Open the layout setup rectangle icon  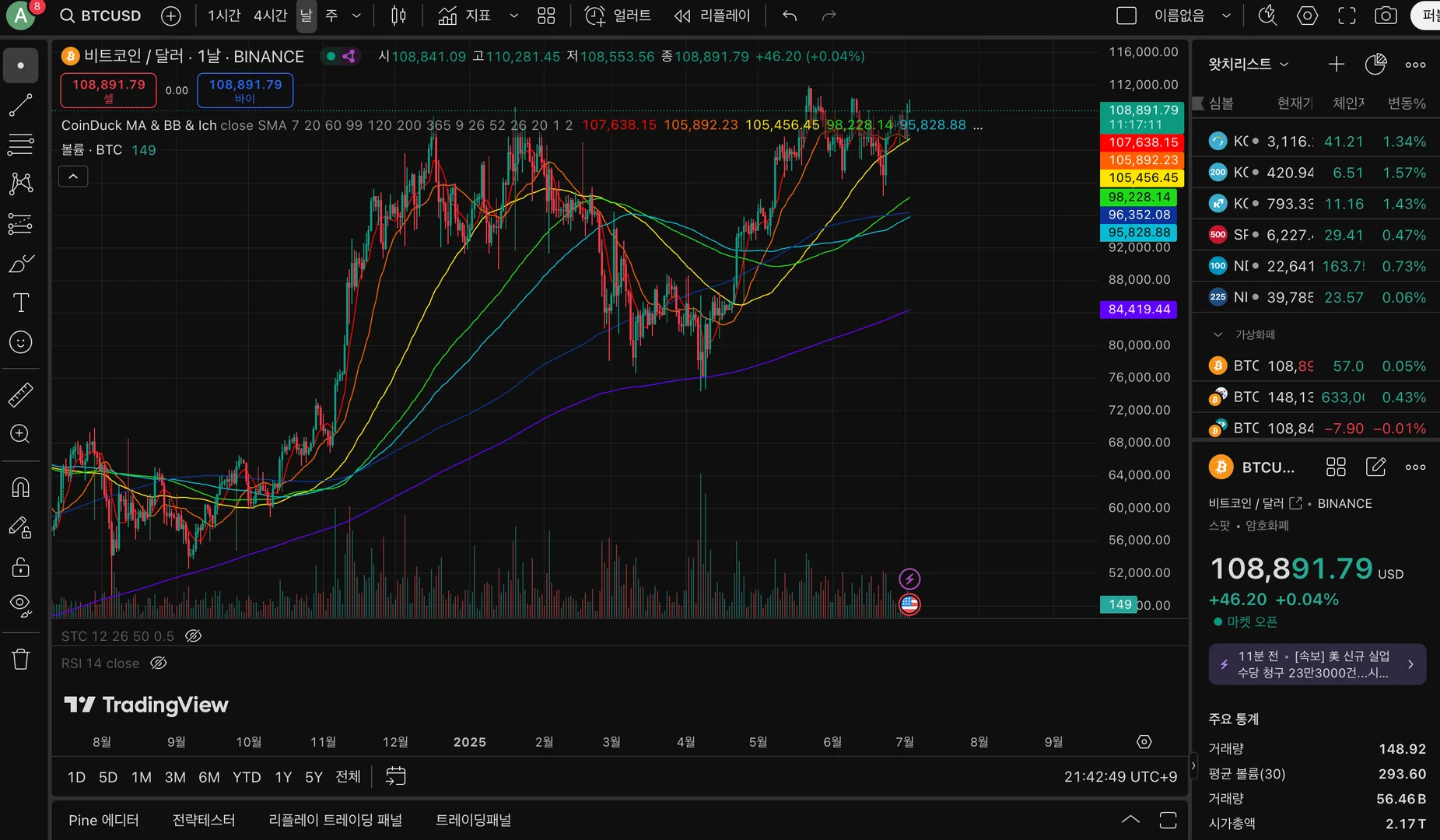pyautogui.click(x=1126, y=16)
